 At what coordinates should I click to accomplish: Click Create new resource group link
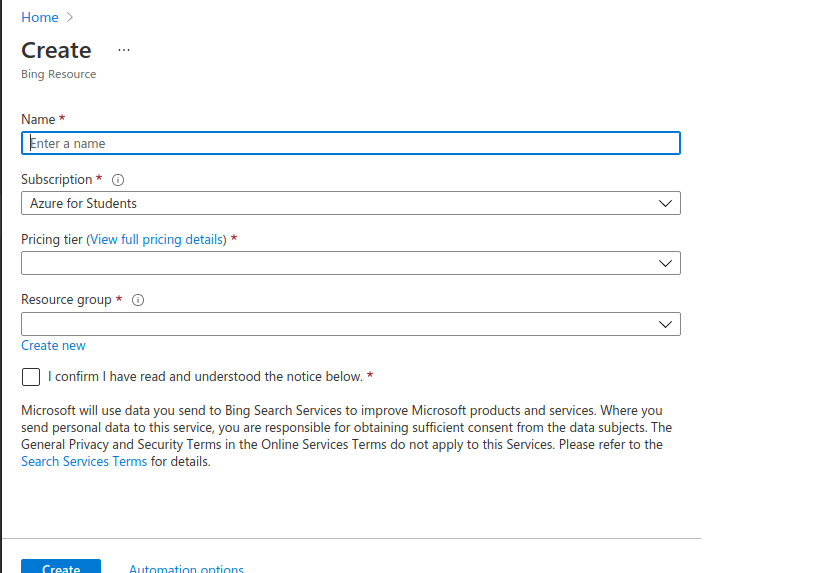coord(53,345)
